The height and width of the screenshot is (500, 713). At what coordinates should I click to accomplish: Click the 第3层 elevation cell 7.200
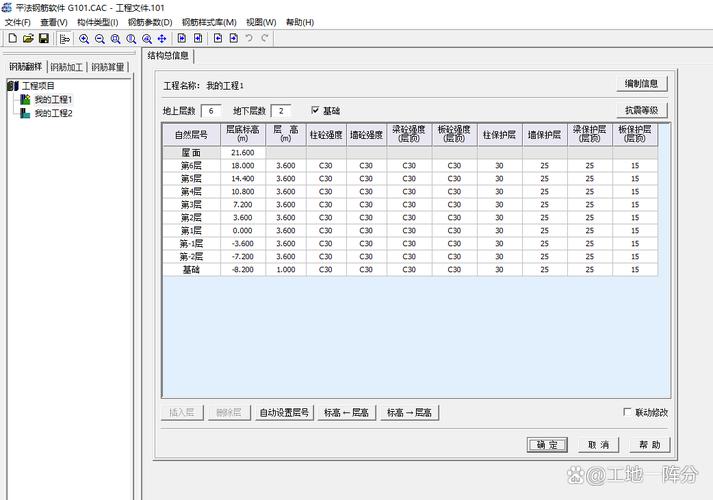[243, 205]
